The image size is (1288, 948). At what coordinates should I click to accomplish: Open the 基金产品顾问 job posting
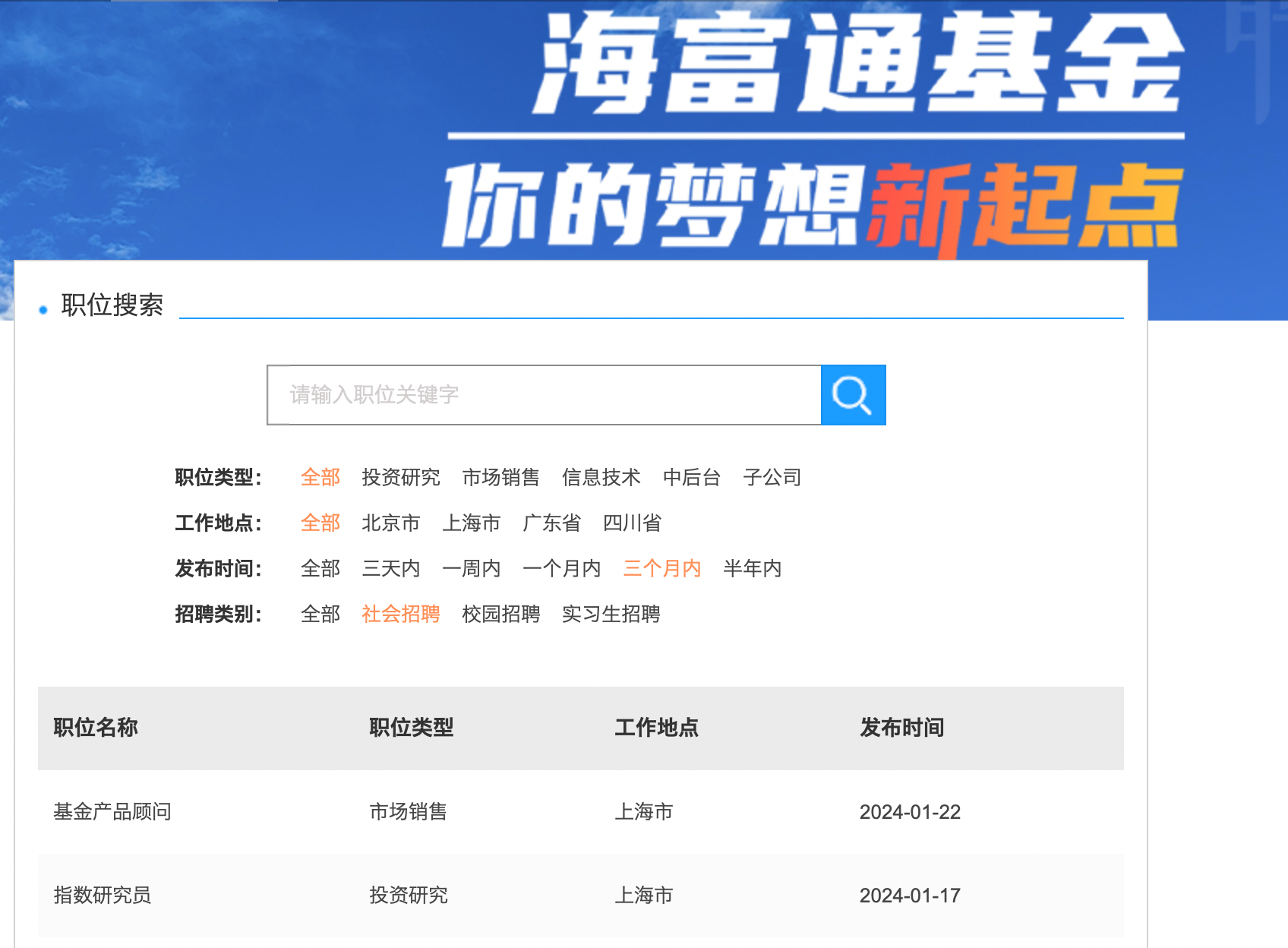[x=111, y=811]
